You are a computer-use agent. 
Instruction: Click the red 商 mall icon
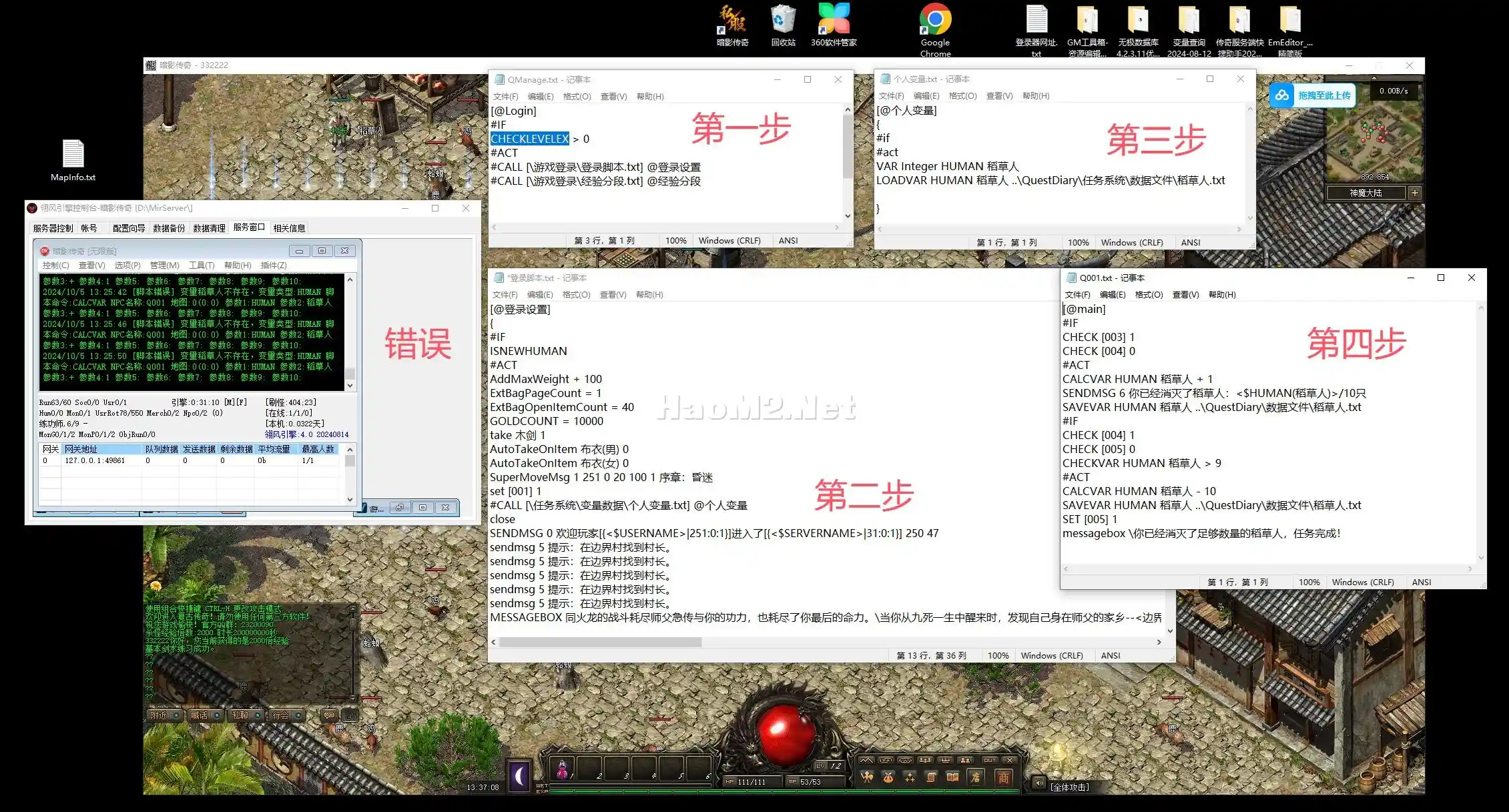1003,778
